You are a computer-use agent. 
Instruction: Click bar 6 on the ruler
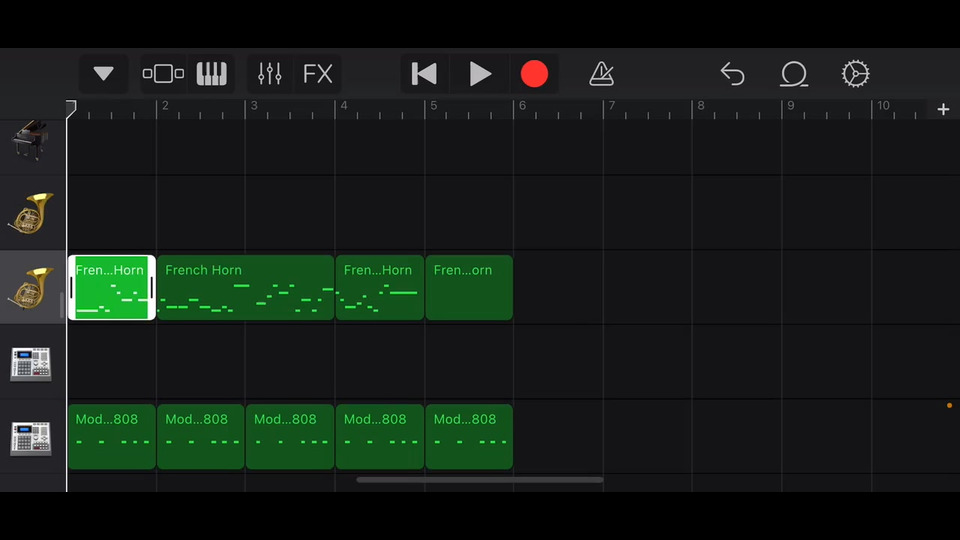[x=522, y=106]
